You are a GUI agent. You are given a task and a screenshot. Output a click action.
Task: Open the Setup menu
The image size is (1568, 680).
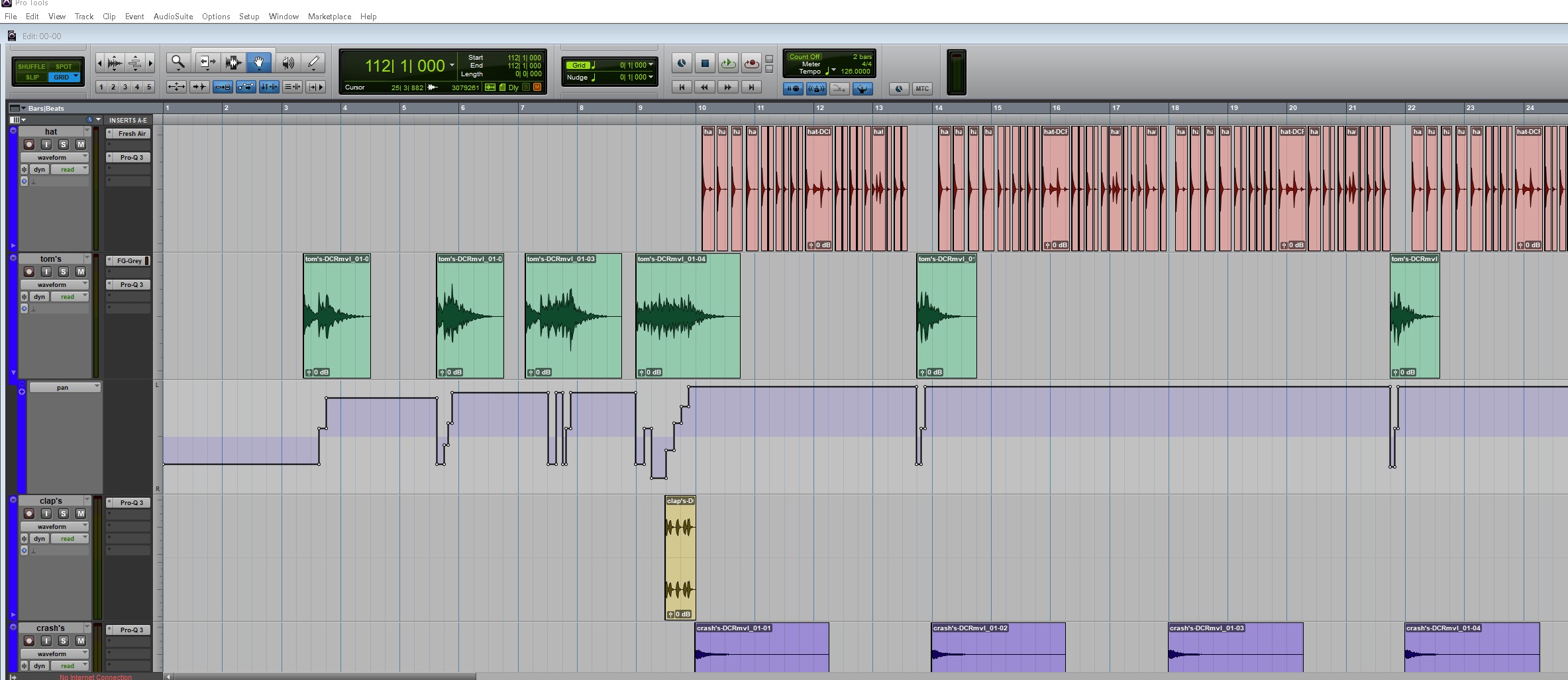[249, 16]
